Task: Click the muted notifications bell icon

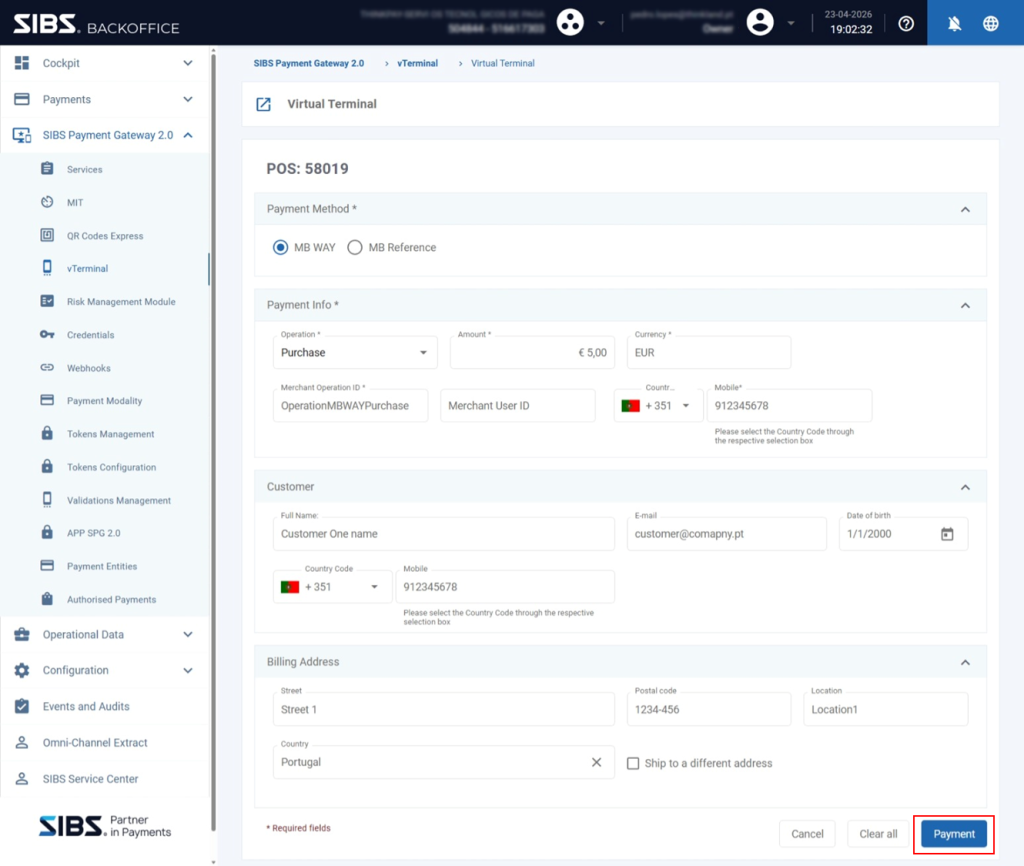Action: (x=954, y=24)
